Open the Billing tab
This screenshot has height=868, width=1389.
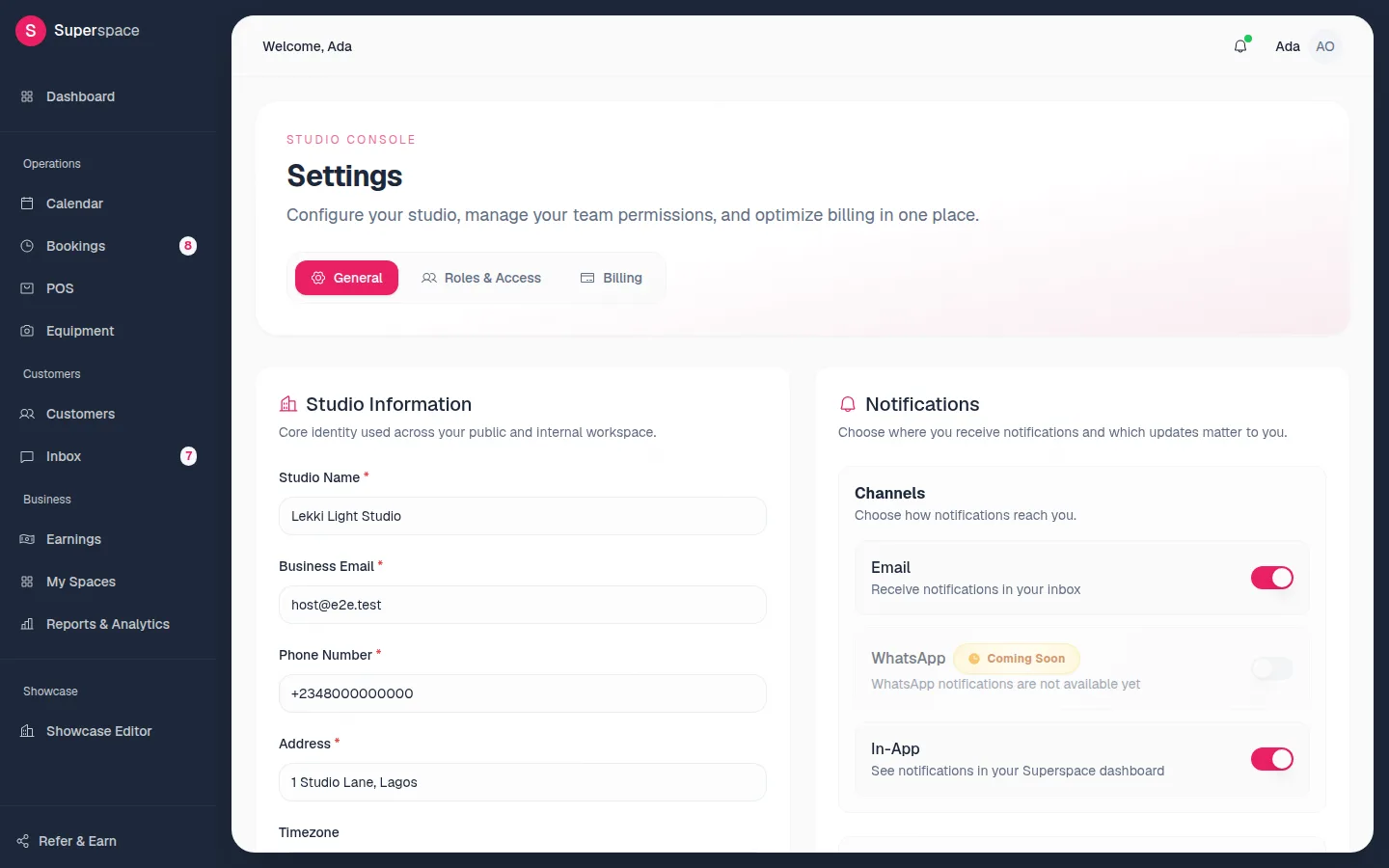click(x=611, y=278)
